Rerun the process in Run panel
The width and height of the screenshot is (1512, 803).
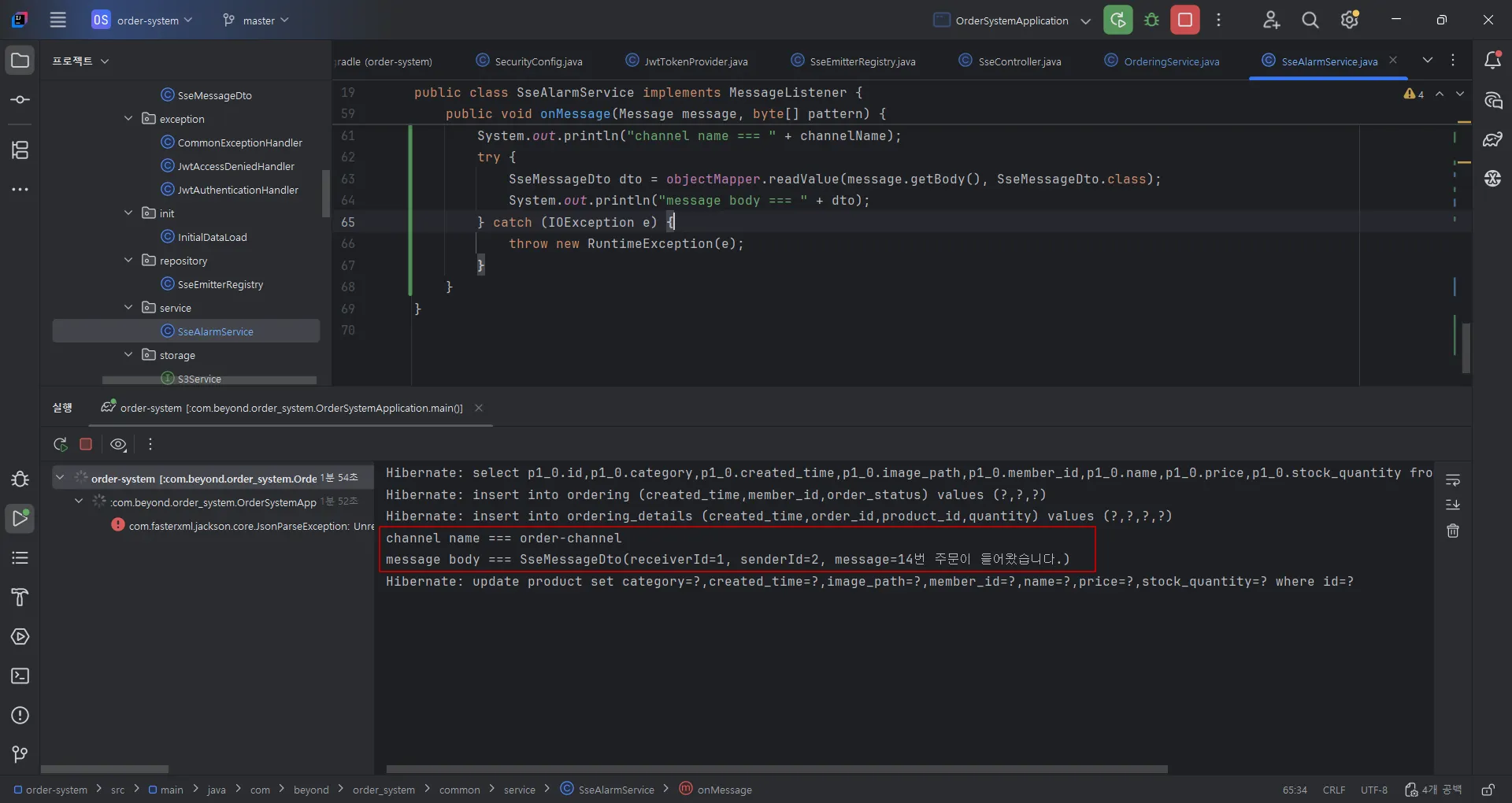pyautogui.click(x=60, y=445)
